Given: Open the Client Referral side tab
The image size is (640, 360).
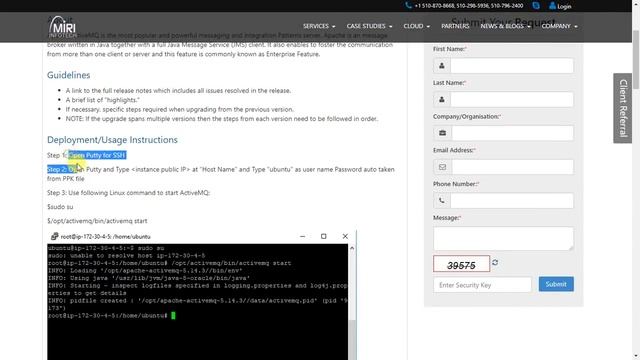Looking at the screenshot, I should (x=622, y=108).
